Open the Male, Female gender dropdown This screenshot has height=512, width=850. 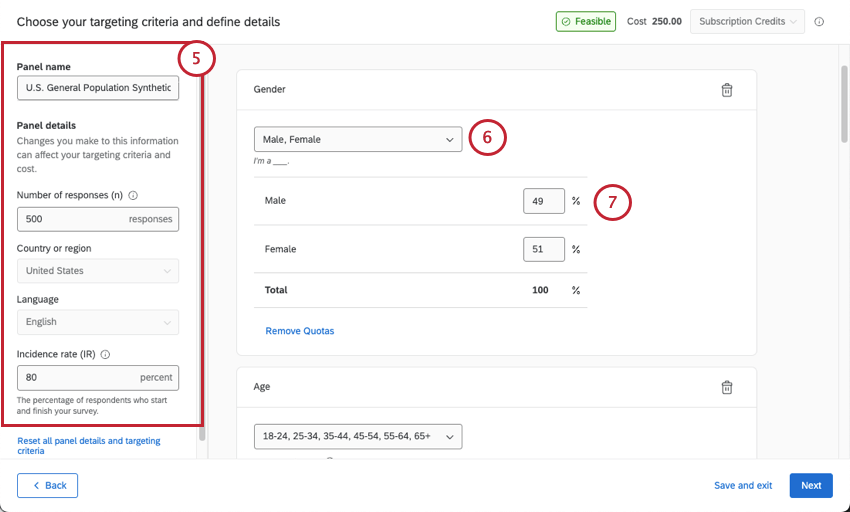(x=357, y=140)
